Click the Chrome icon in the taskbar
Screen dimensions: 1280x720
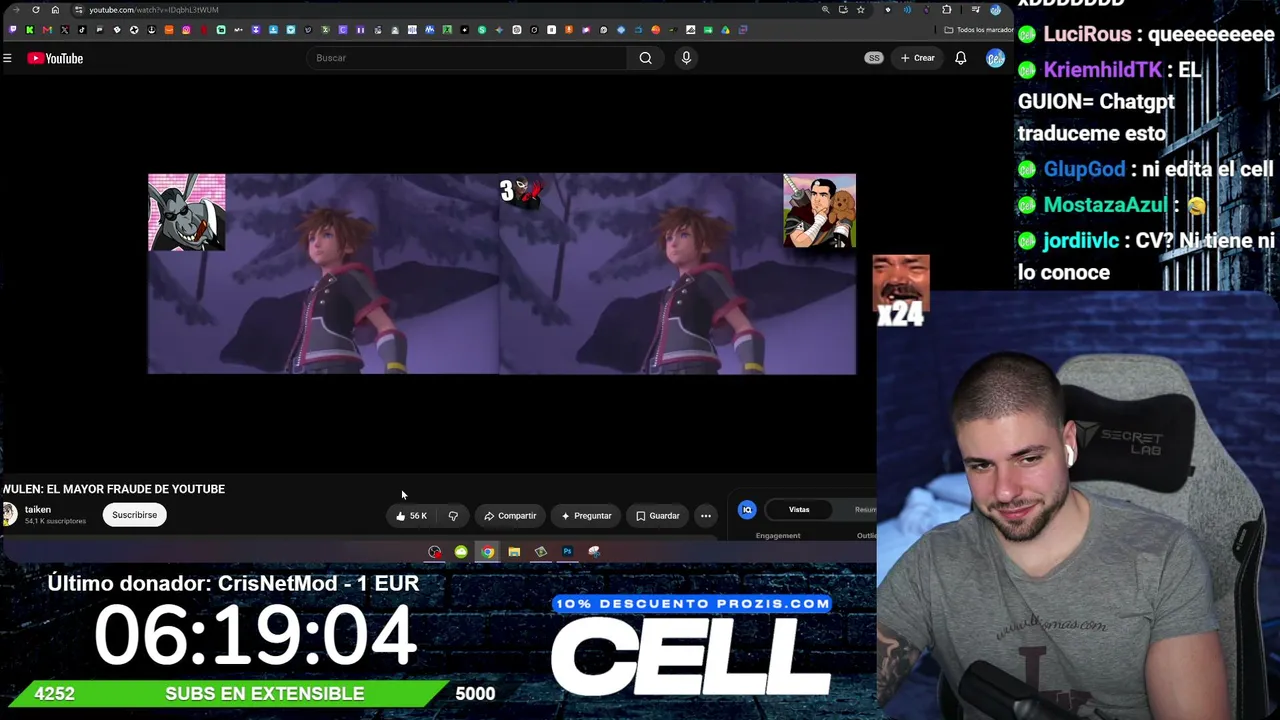(x=487, y=552)
